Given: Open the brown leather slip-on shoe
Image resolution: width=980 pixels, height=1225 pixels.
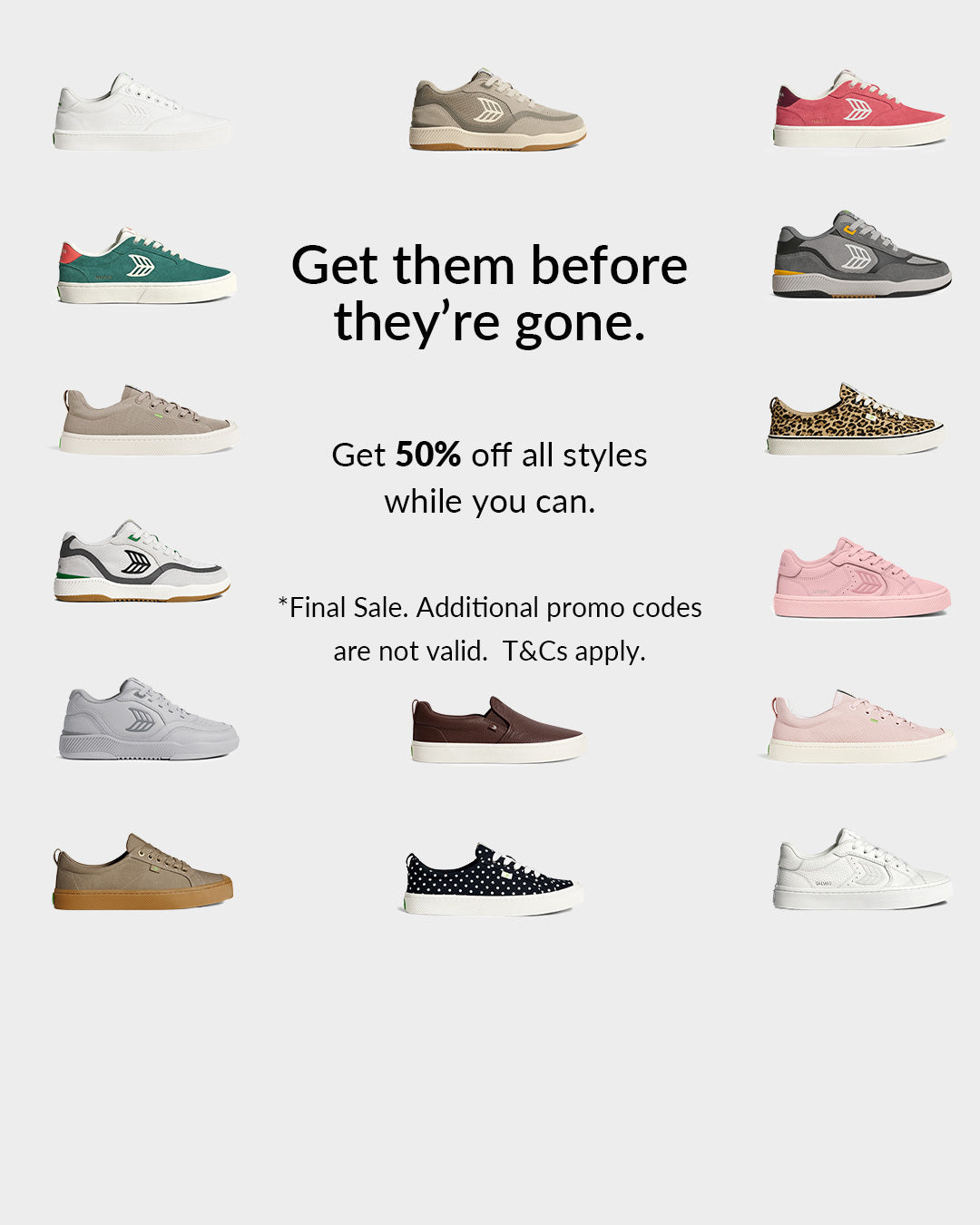Looking at the screenshot, I should (x=496, y=729).
